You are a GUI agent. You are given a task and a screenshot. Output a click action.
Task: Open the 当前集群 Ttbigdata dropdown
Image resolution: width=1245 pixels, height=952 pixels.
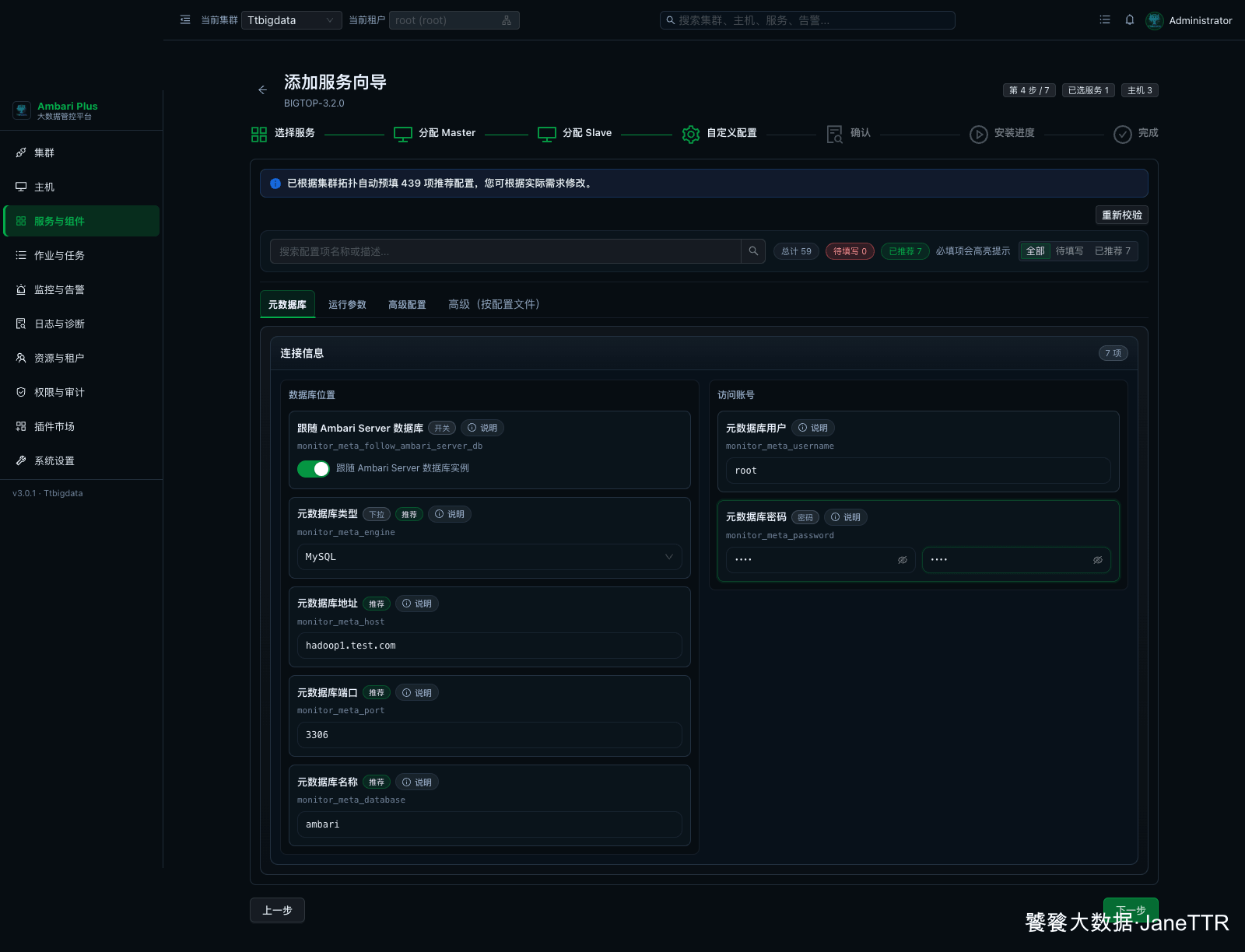[292, 20]
